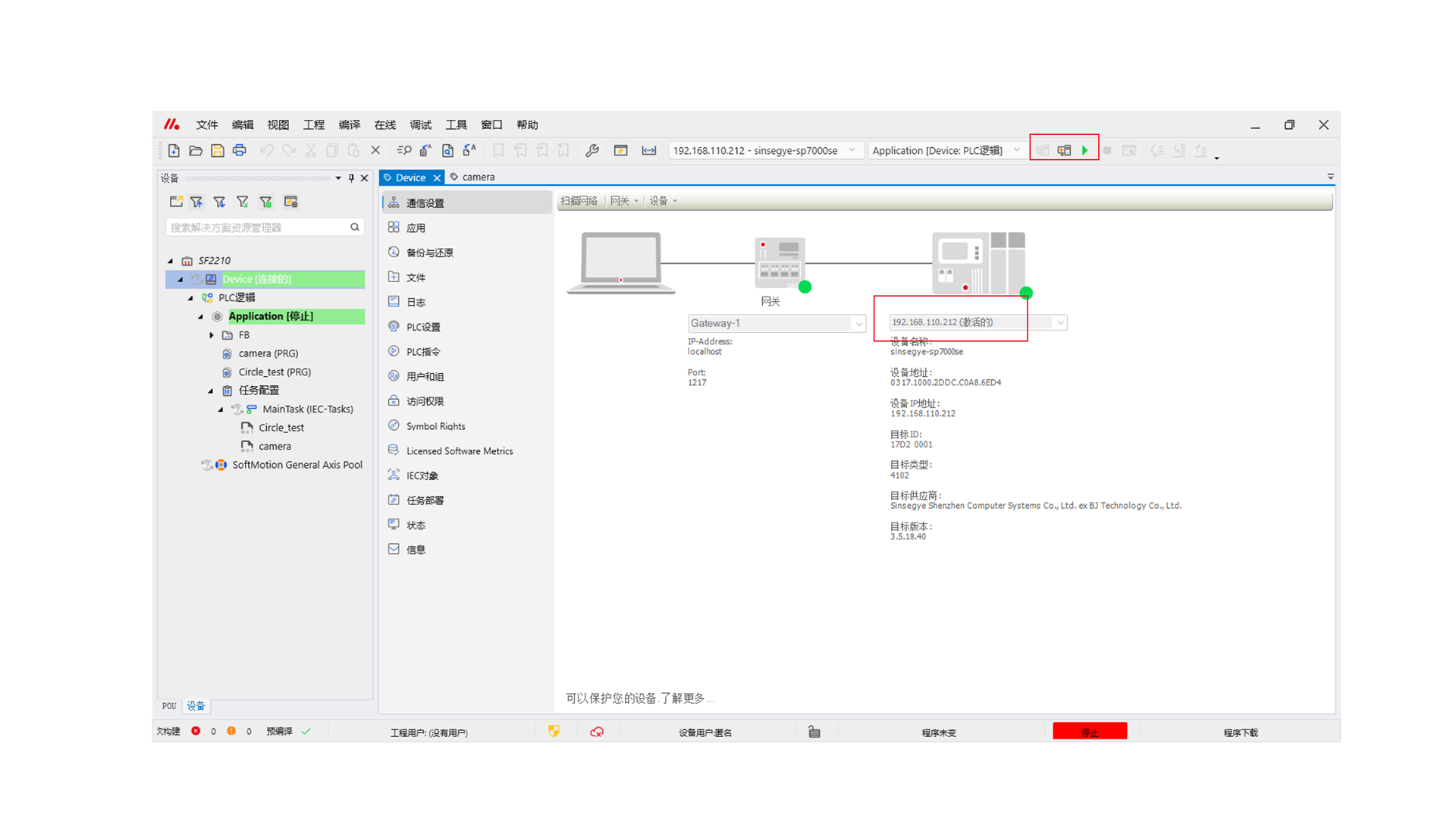
Task: Click the Print toolbar icon
Action: [x=240, y=150]
